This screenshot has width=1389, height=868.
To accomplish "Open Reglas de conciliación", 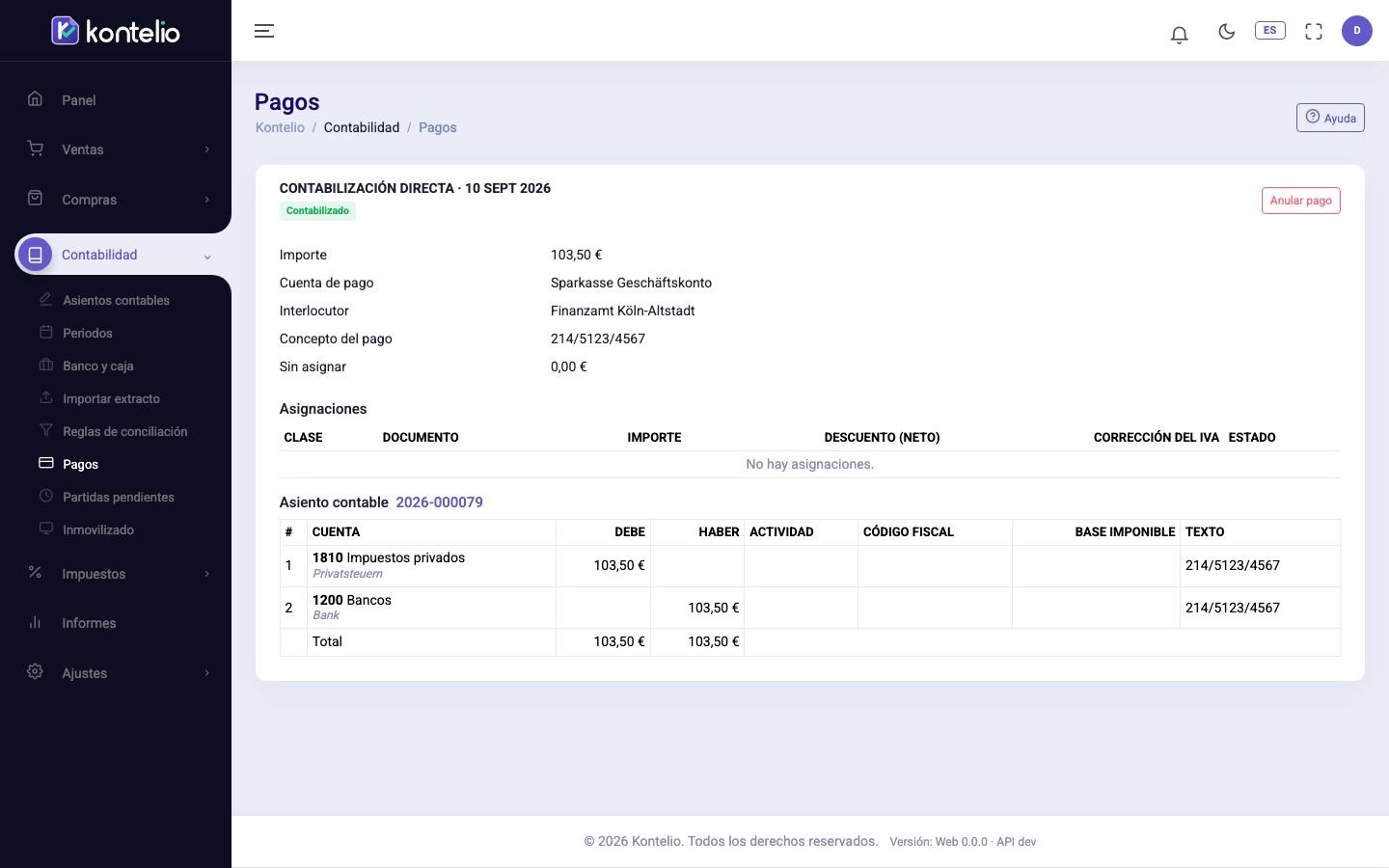I will point(124,431).
